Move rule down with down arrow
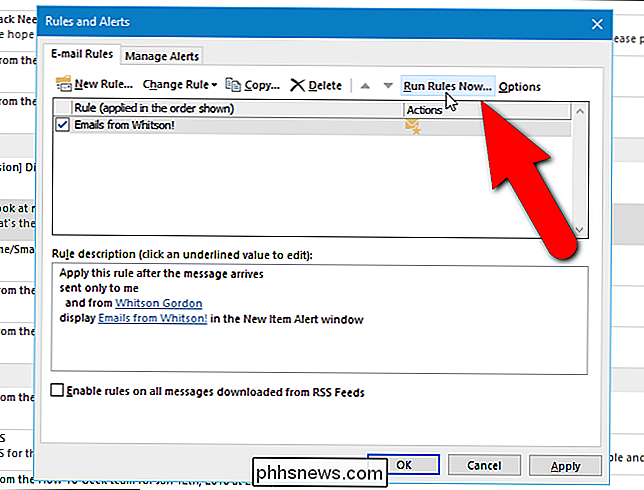Image resolution: width=644 pixels, height=490 pixels. [387, 86]
